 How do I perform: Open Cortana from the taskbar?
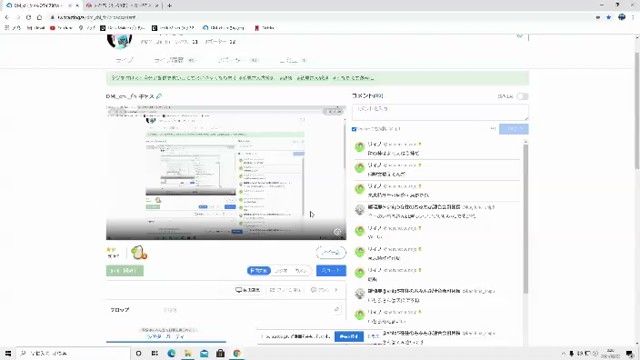pyautogui.click(x=138, y=353)
